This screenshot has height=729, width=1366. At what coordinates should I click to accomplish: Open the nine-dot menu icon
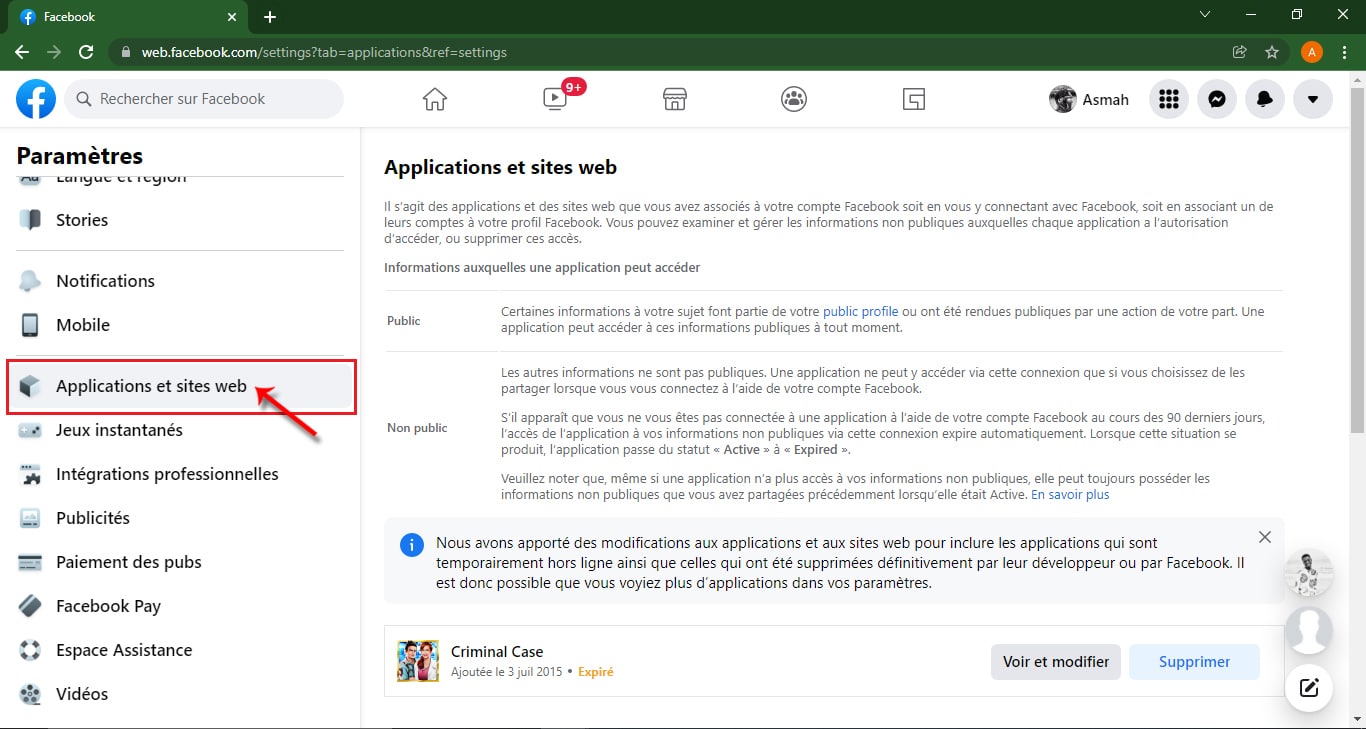1169,99
